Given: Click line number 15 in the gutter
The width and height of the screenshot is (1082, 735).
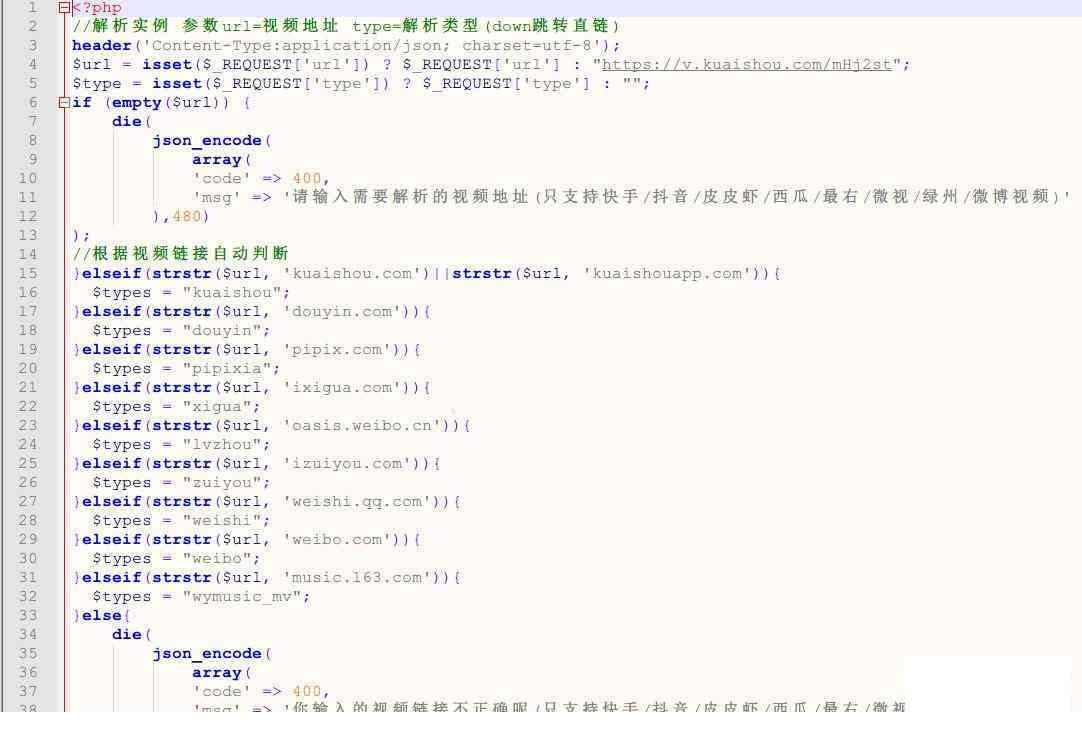Looking at the screenshot, I should pos(28,273).
